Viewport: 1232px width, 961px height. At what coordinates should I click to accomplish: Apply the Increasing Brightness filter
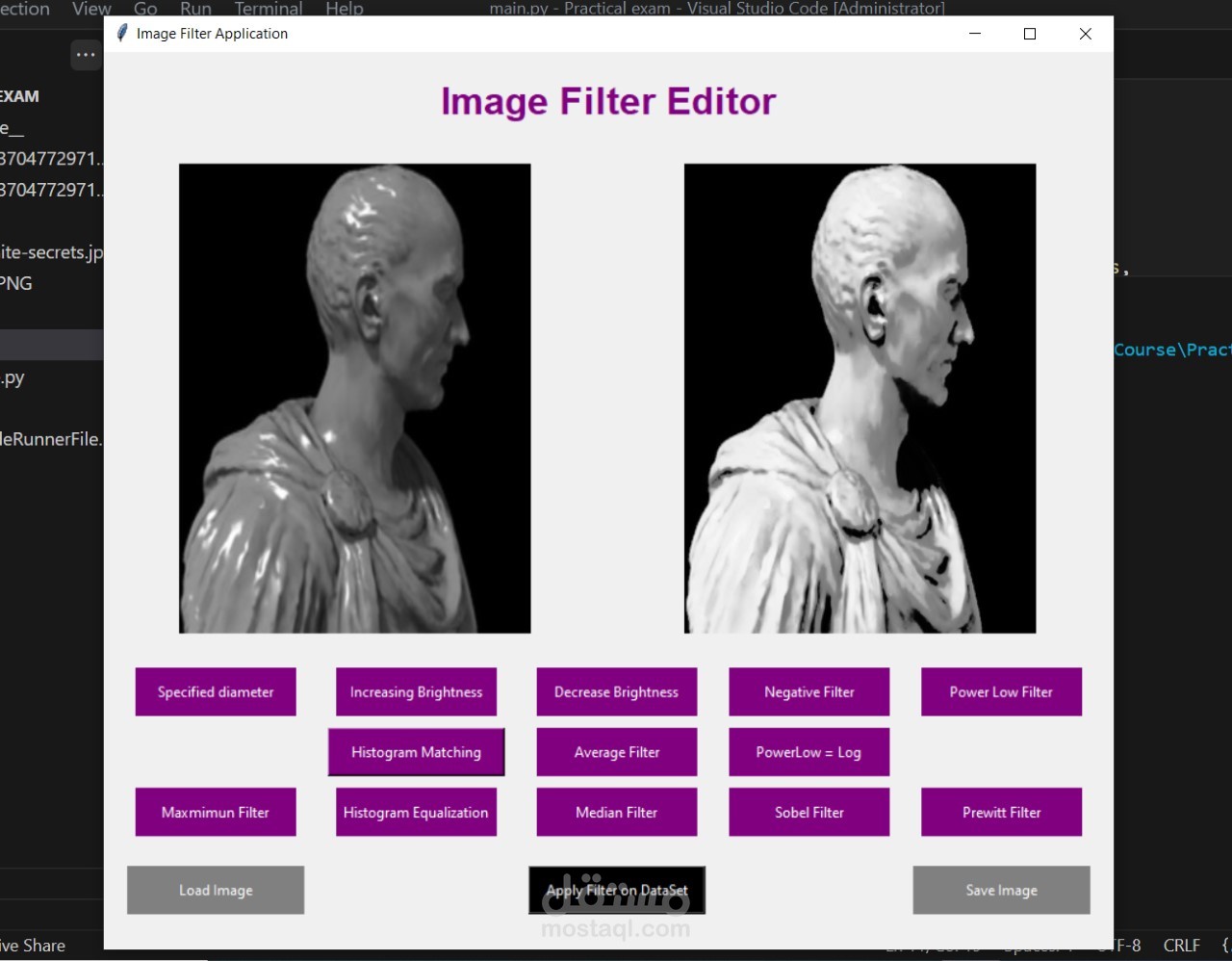tap(416, 691)
